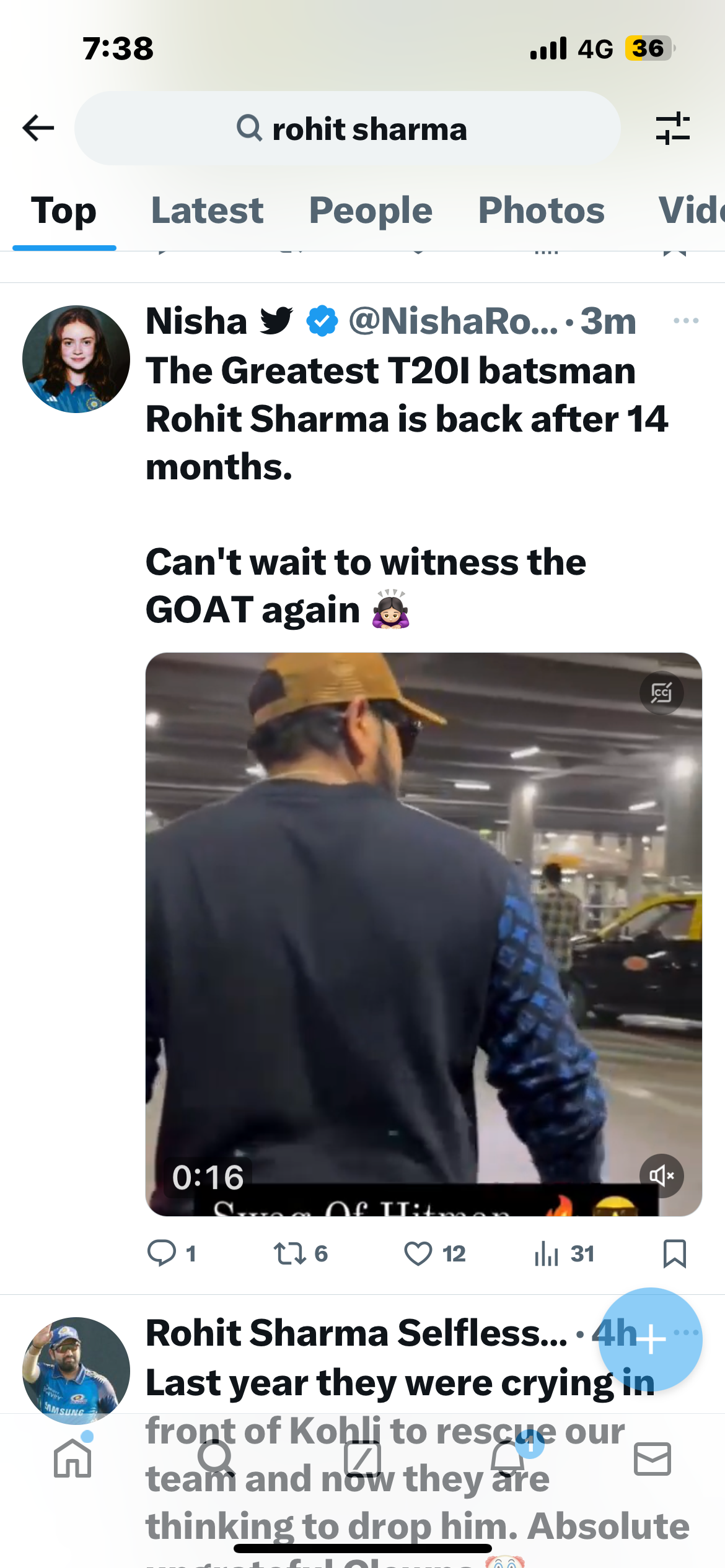
Task: Open the Photos tab
Action: (x=542, y=211)
